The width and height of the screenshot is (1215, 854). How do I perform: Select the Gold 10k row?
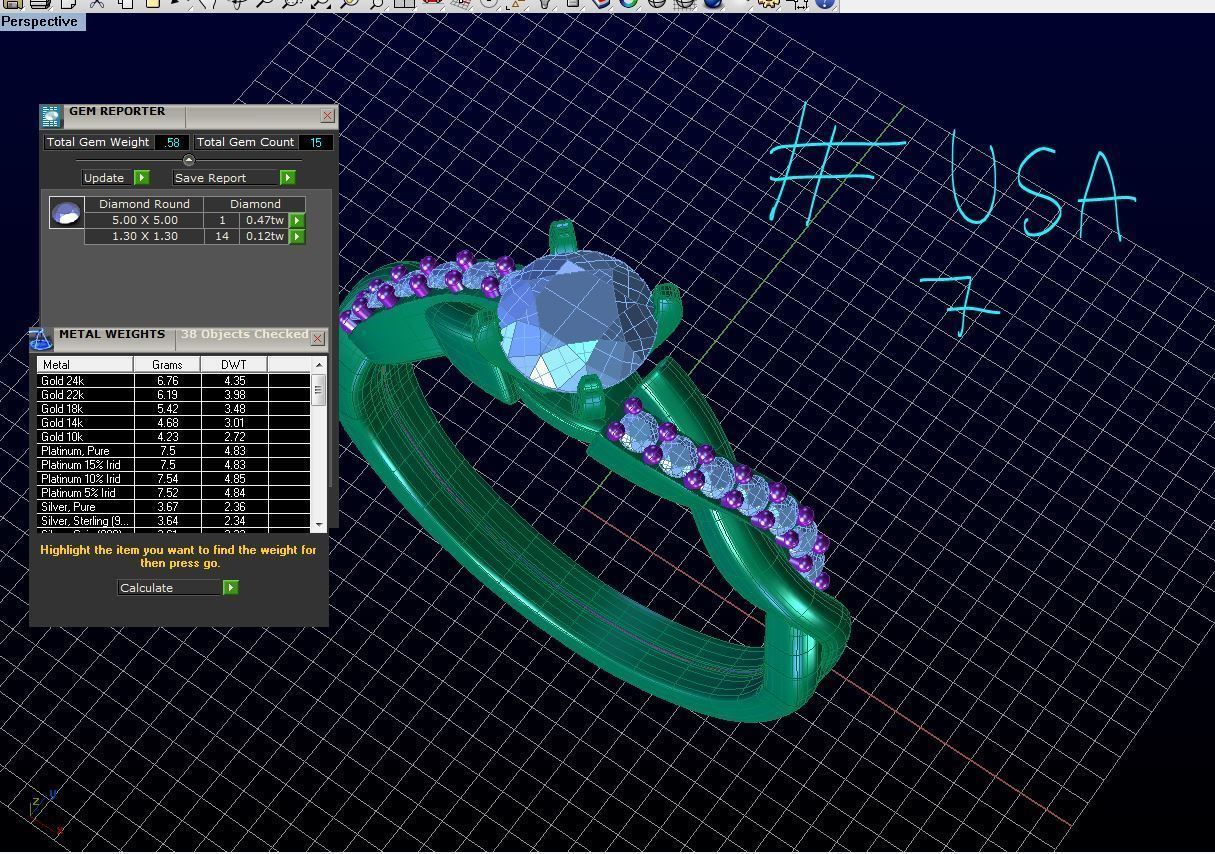point(174,436)
